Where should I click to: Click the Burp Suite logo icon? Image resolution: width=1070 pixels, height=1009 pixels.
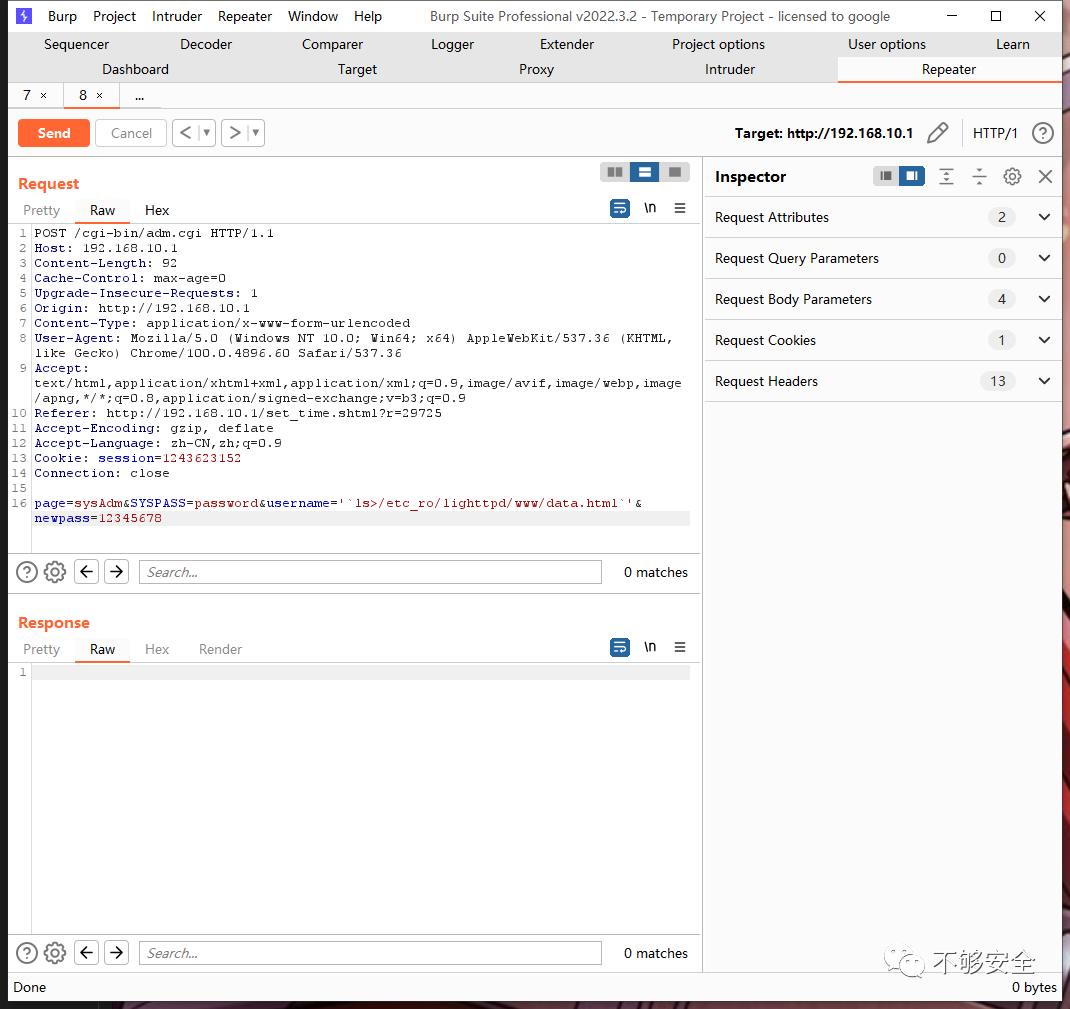pyautogui.click(x=24, y=16)
